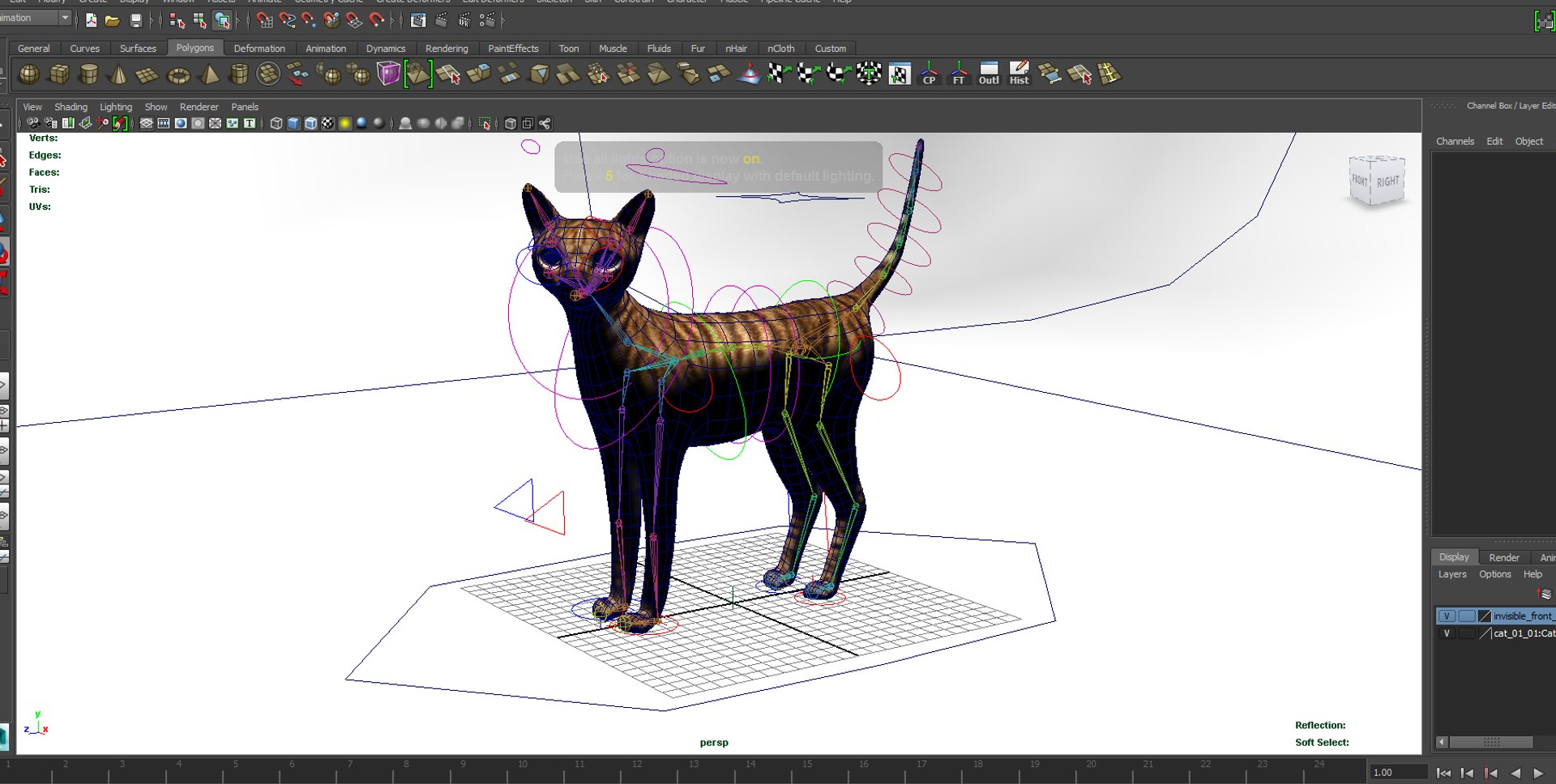The width and height of the screenshot is (1556, 784).
Task: Click the Open Scene folder icon
Action: click(x=113, y=20)
